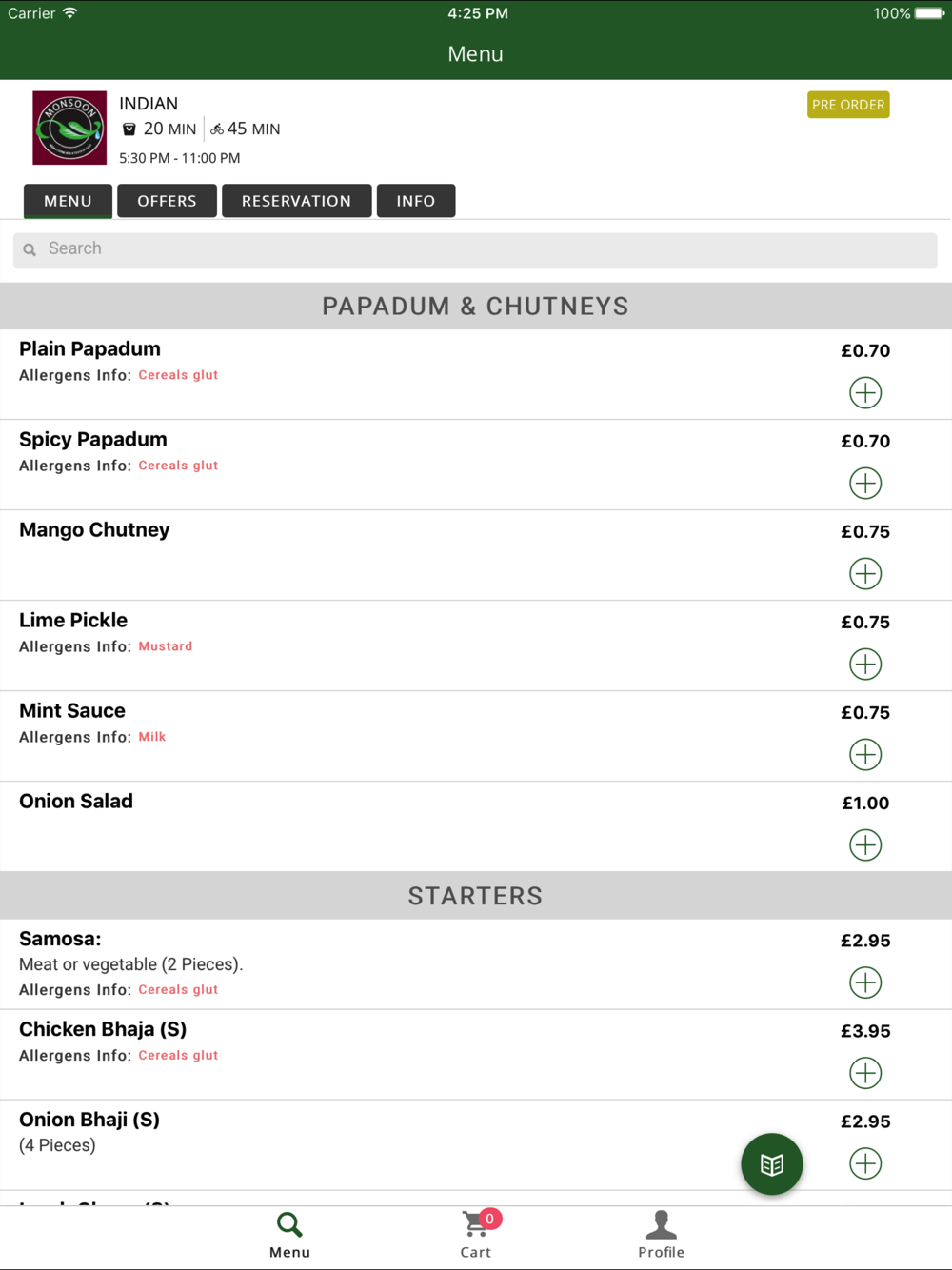Screen dimensions: 952x1270
Task: Open the RESERVATION tab
Action: (296, 201)
